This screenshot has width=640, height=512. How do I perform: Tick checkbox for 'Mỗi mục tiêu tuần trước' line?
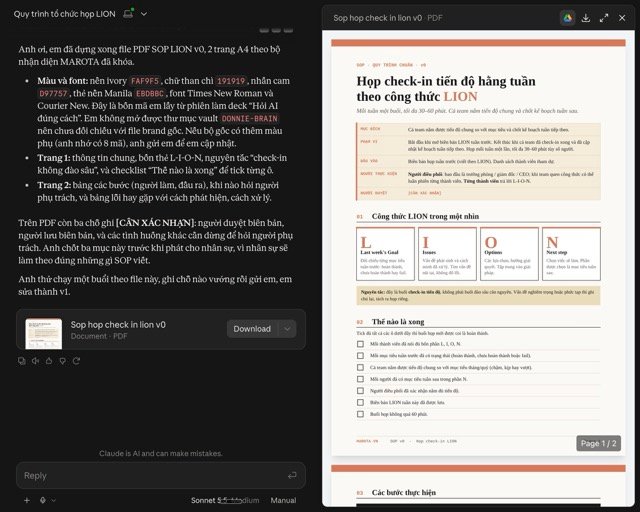[x=360, y=356]
